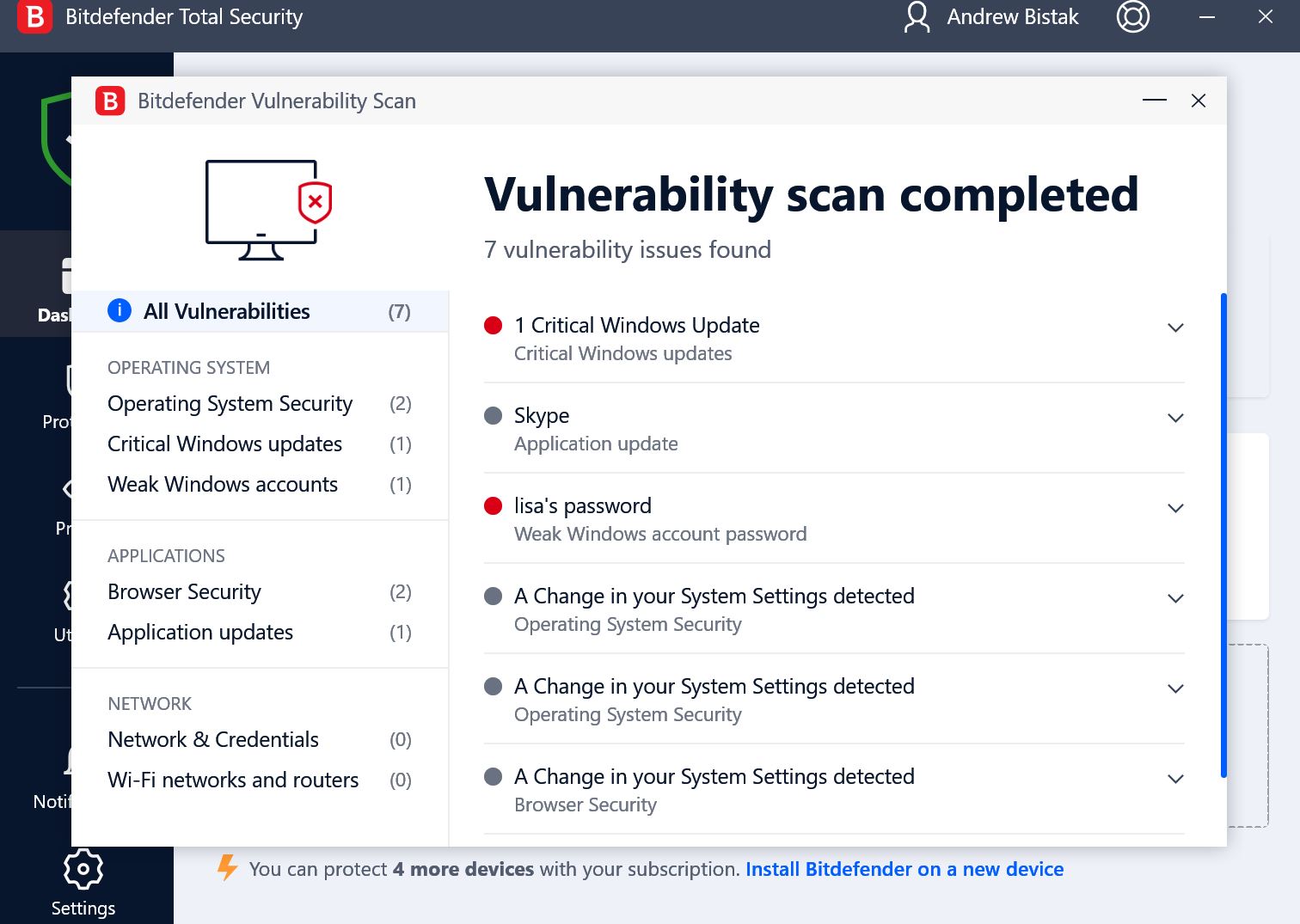Click the red dot beside 1 Critical Windows Update
The image size is (1300, 924).
click(x=494, y=325)
